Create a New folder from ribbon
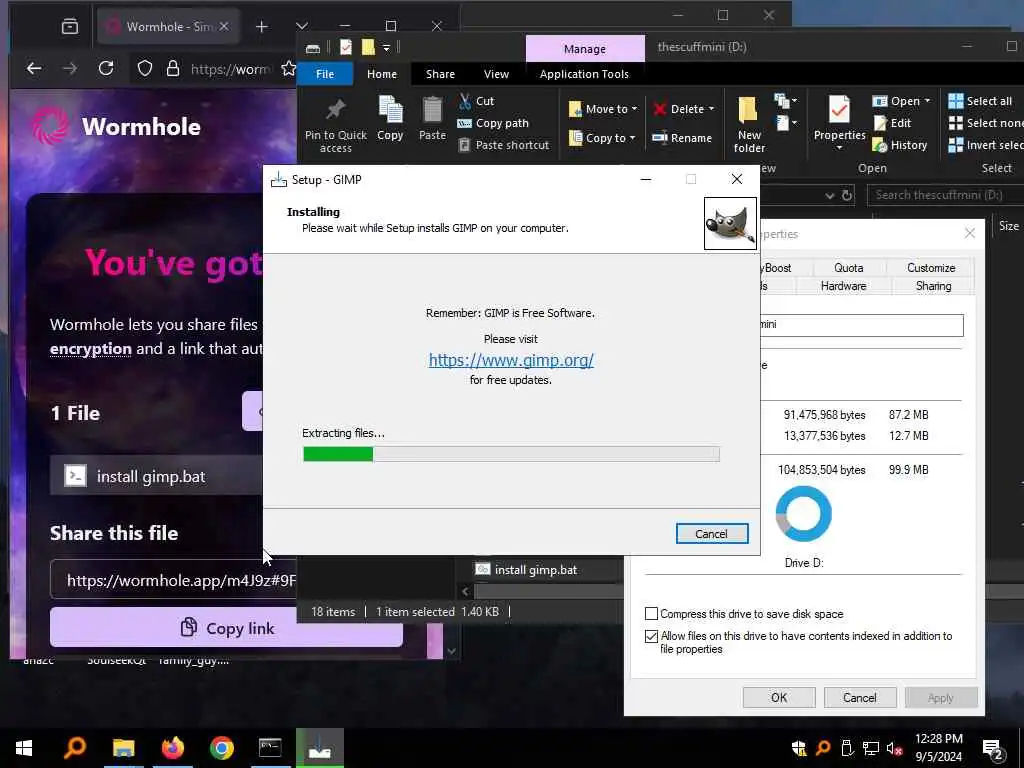This screenshot has width=1024, height=768. [x=749, y=125]
